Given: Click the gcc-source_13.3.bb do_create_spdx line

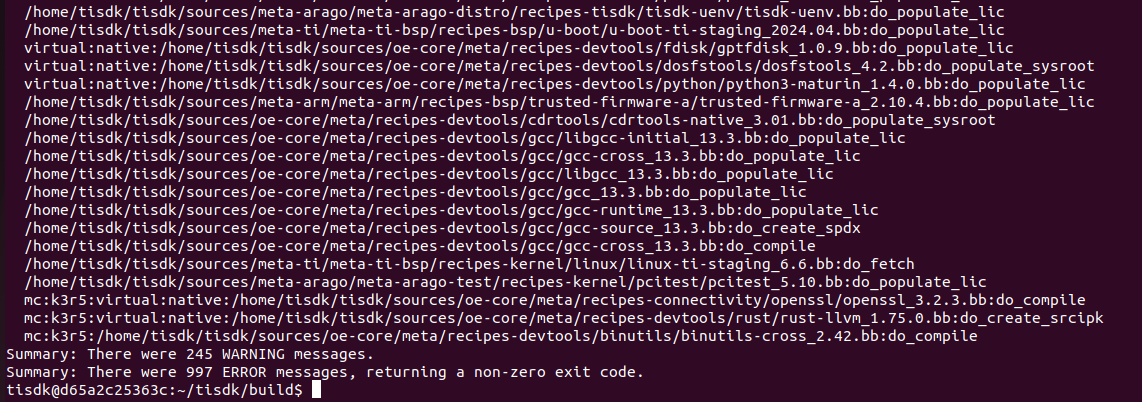Looking at the screenshot, I should click(443, 228).
